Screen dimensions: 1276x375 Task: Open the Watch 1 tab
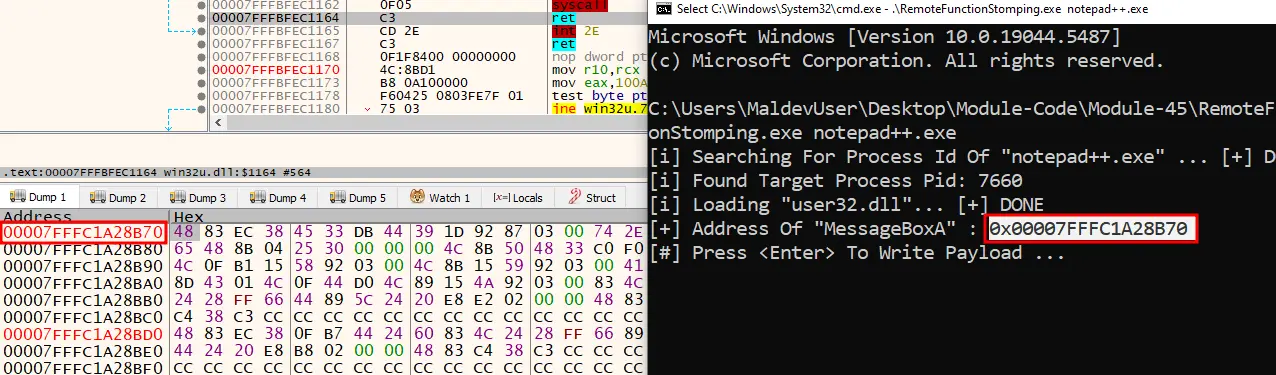(x=441, y=198)
